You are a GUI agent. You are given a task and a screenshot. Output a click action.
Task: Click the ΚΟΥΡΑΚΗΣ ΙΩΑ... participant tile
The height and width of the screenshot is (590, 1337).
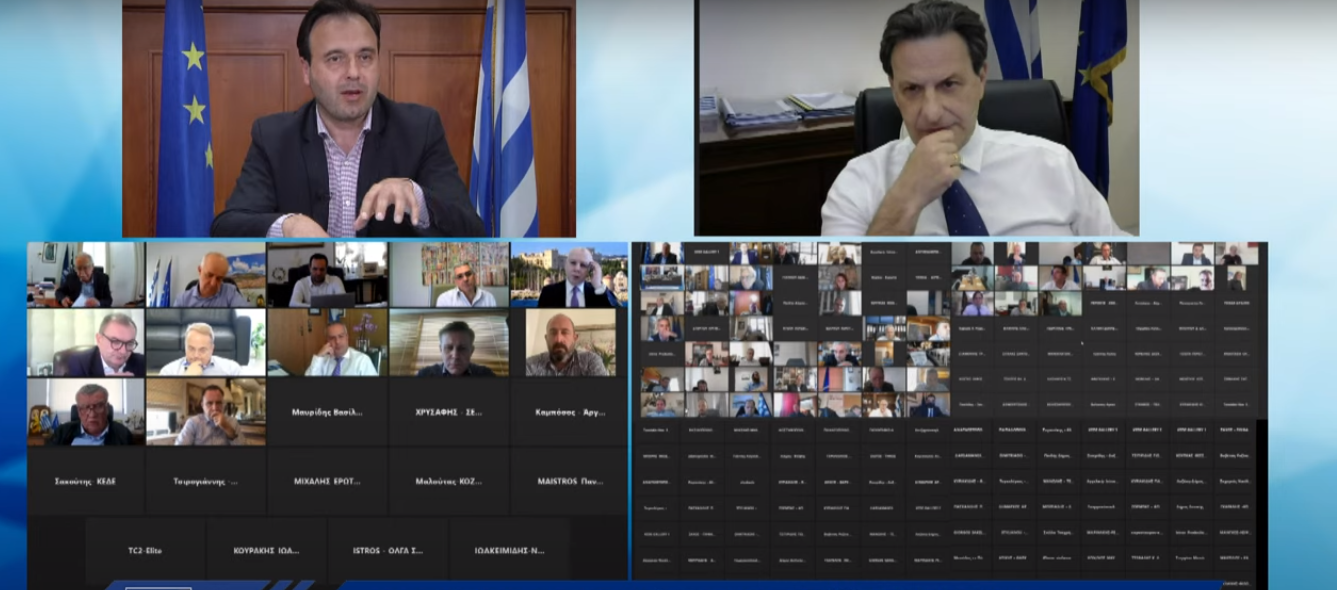266,550
